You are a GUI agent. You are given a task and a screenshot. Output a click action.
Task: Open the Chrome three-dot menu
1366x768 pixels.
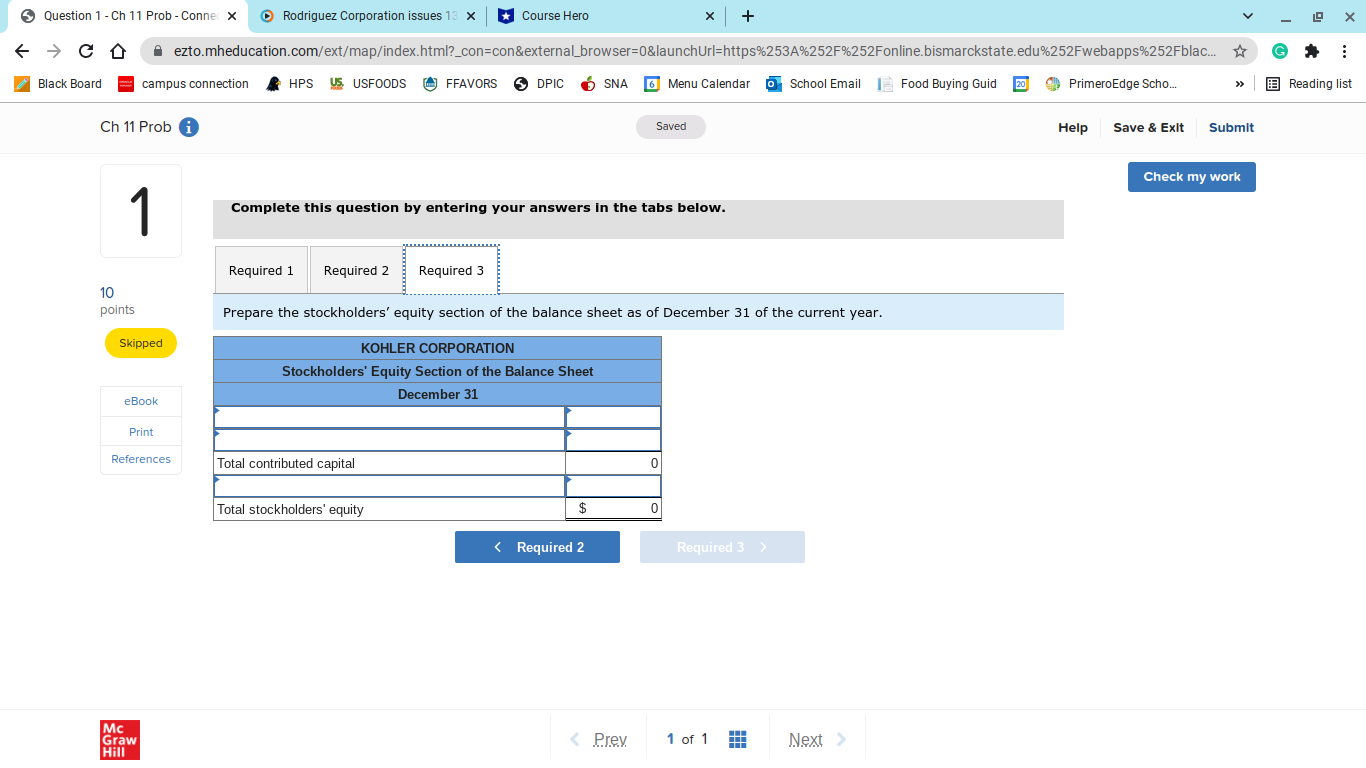(x=1345, y=49)
